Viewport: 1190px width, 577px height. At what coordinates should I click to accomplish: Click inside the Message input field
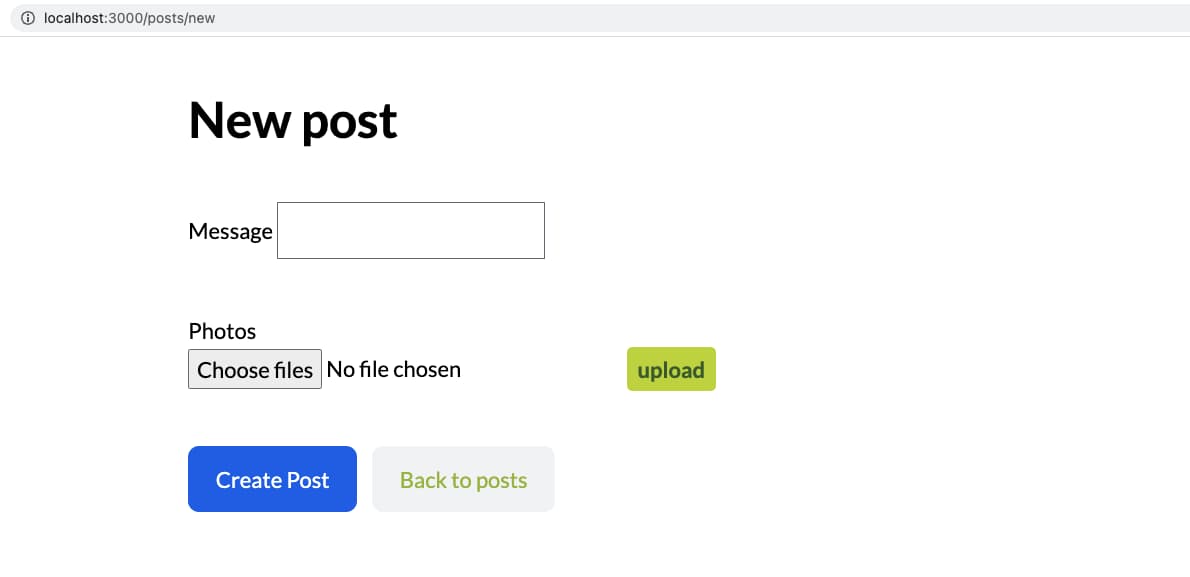click(410, 230)
